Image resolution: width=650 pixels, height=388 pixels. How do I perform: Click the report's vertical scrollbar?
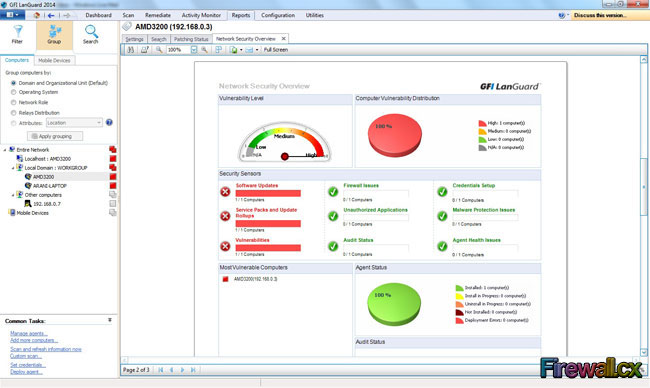pyautogui.click(x=644, y=206)
